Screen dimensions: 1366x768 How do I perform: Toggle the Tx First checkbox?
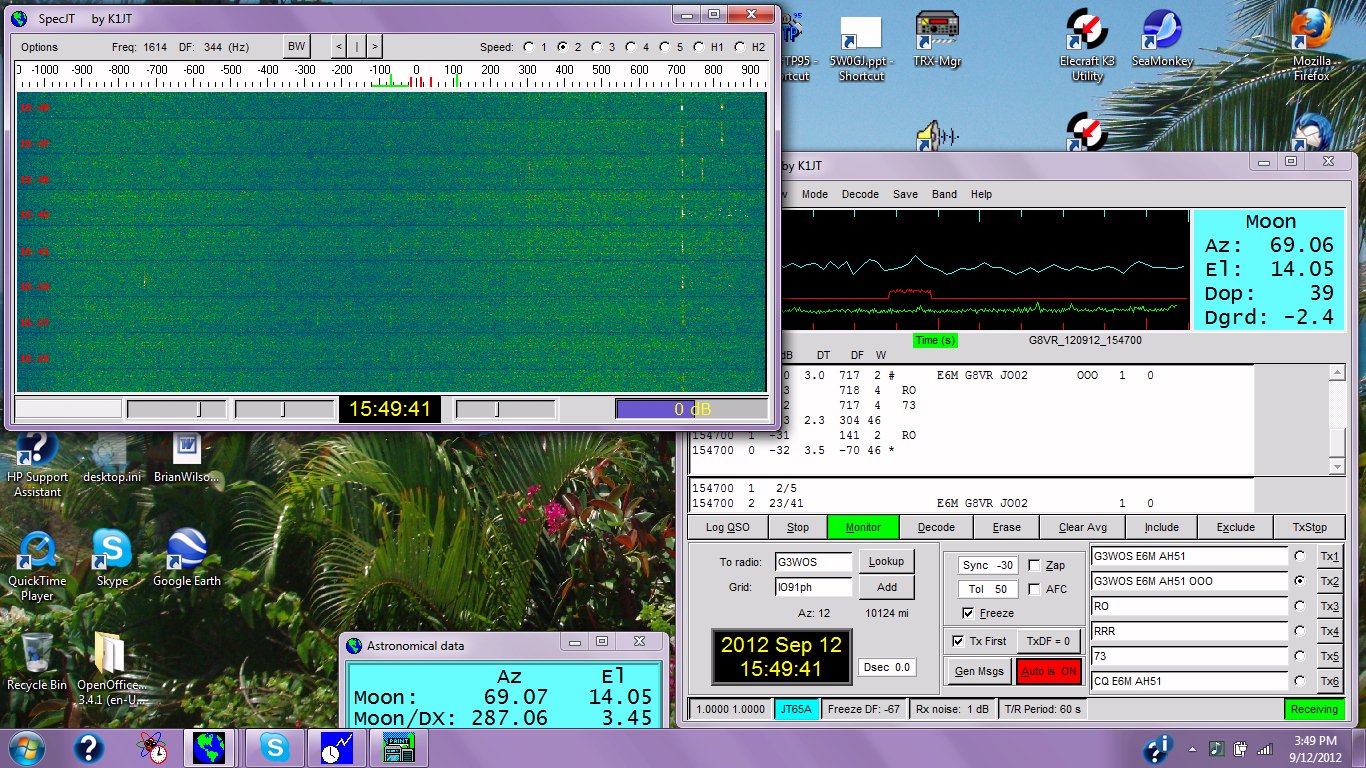959,641
